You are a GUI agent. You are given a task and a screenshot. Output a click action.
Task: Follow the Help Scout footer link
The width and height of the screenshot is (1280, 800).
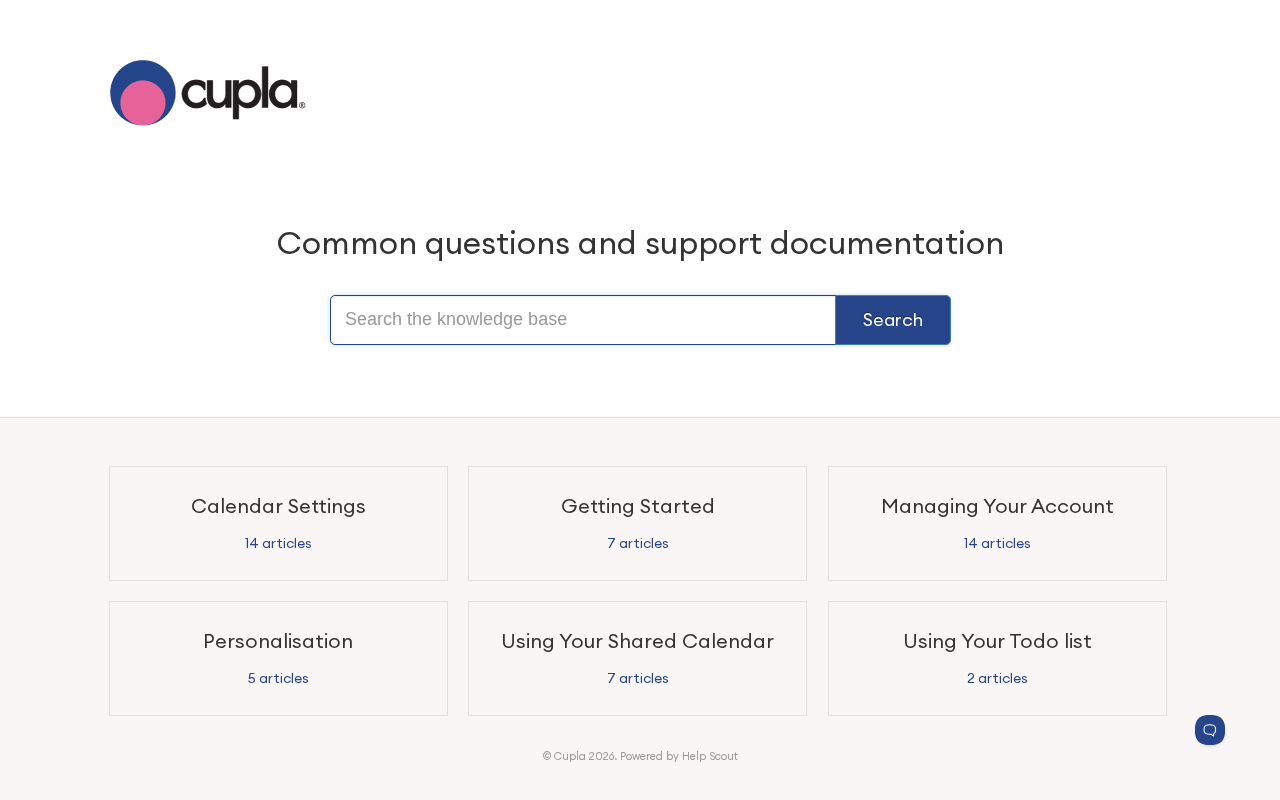[x=709, y=757]
